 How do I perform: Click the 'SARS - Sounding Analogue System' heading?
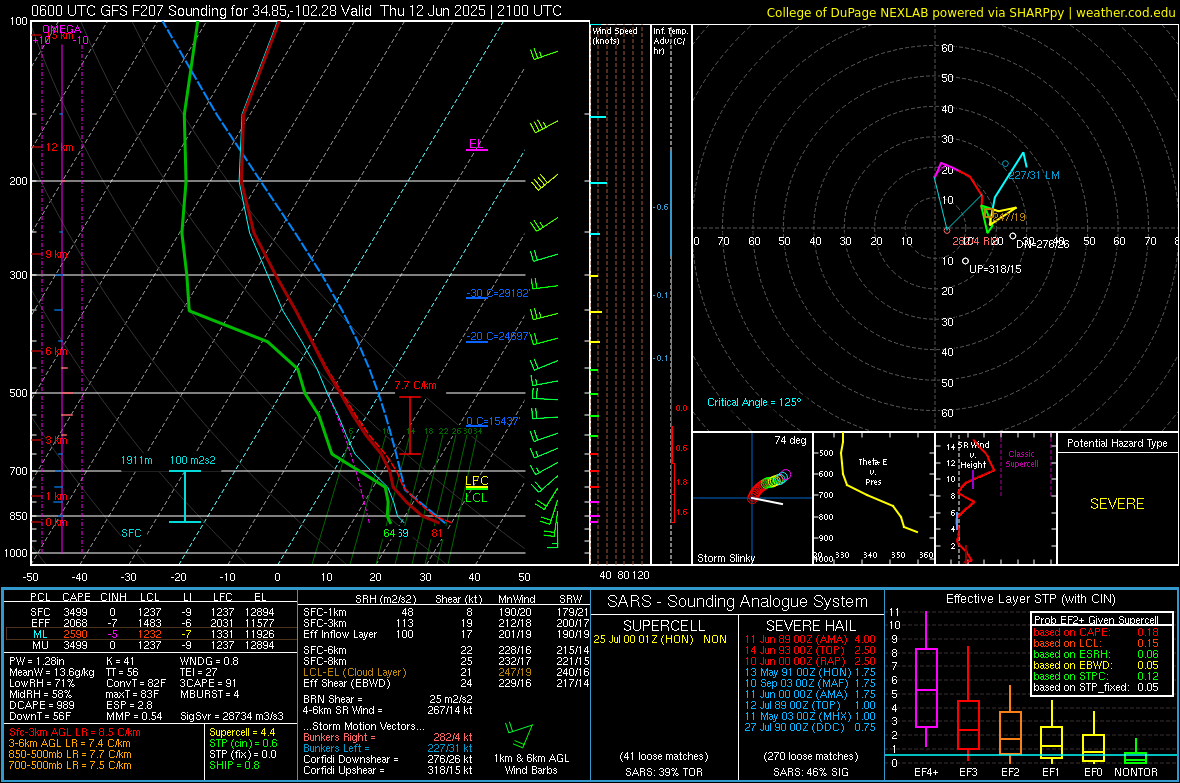pos(737,602)
